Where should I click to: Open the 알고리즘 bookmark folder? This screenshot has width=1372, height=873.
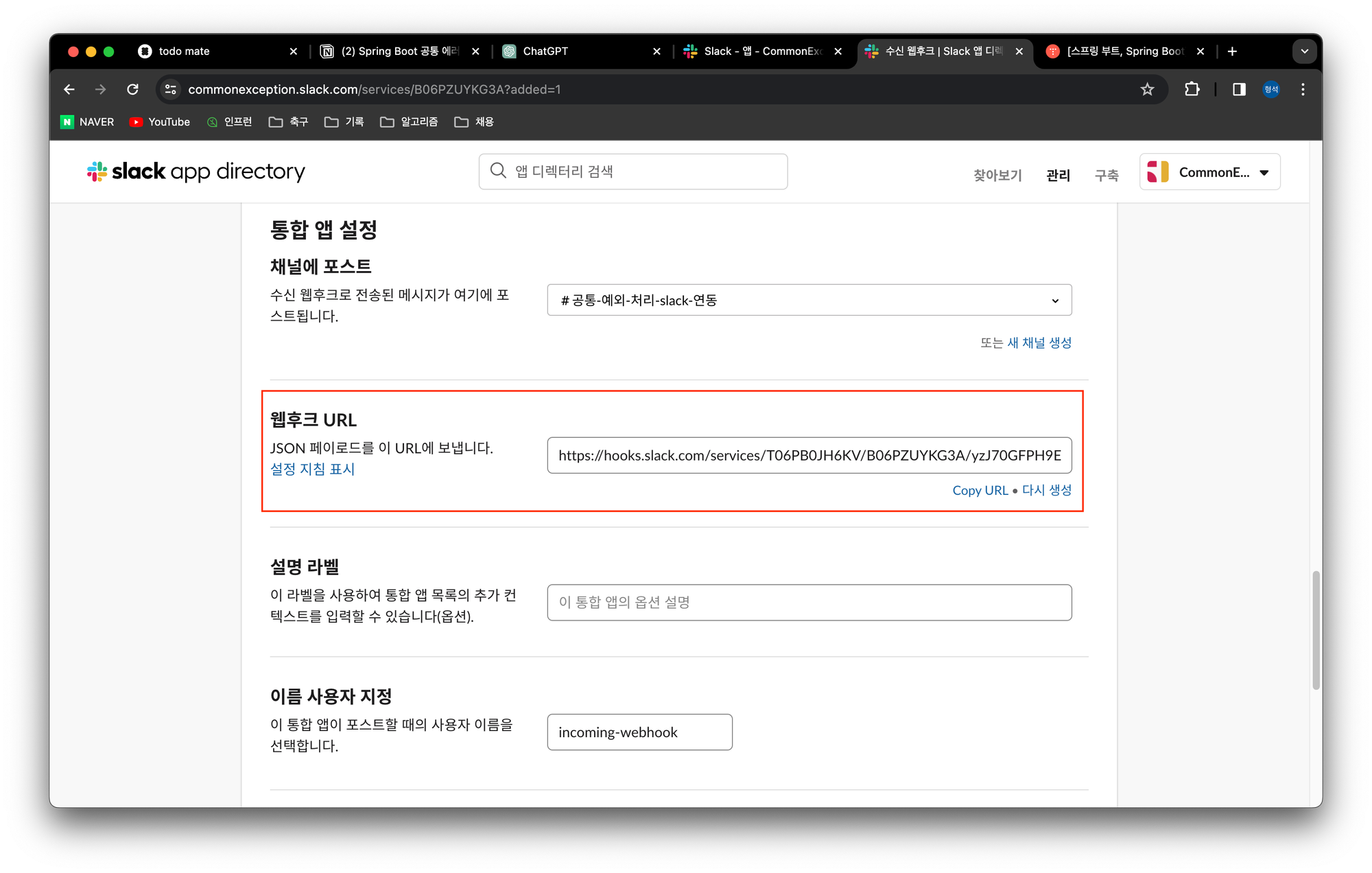pyautogui.click(x=410, y=122)
